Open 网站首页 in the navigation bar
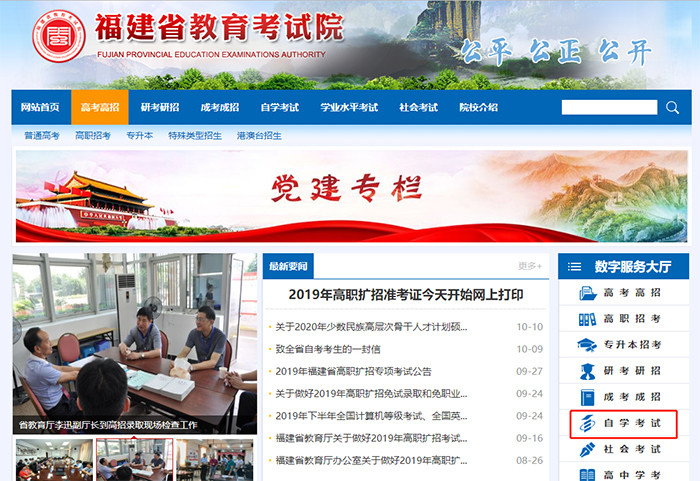 [x=41, y=108]
